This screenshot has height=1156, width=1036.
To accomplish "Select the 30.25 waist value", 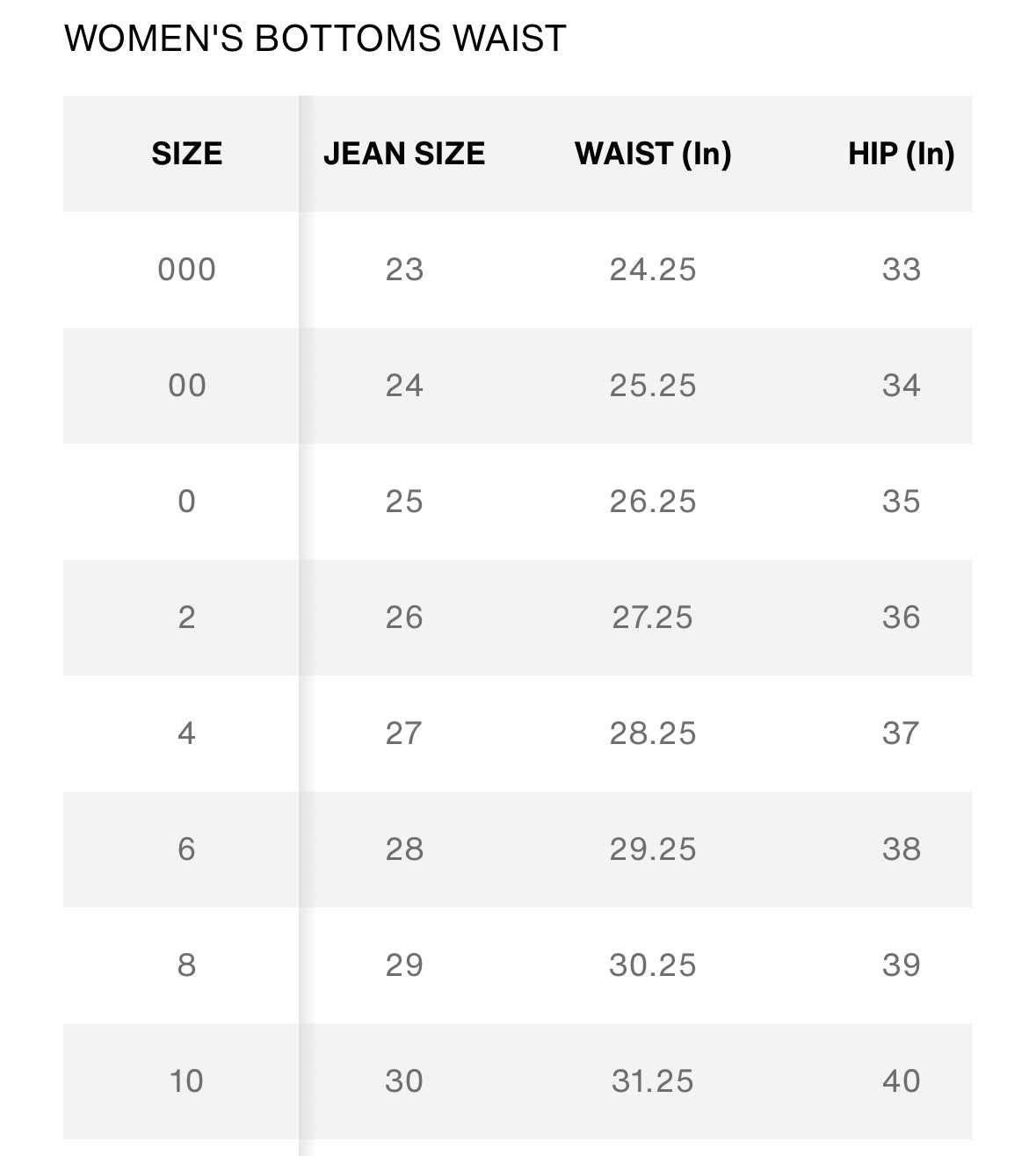I will pos(653,965).
